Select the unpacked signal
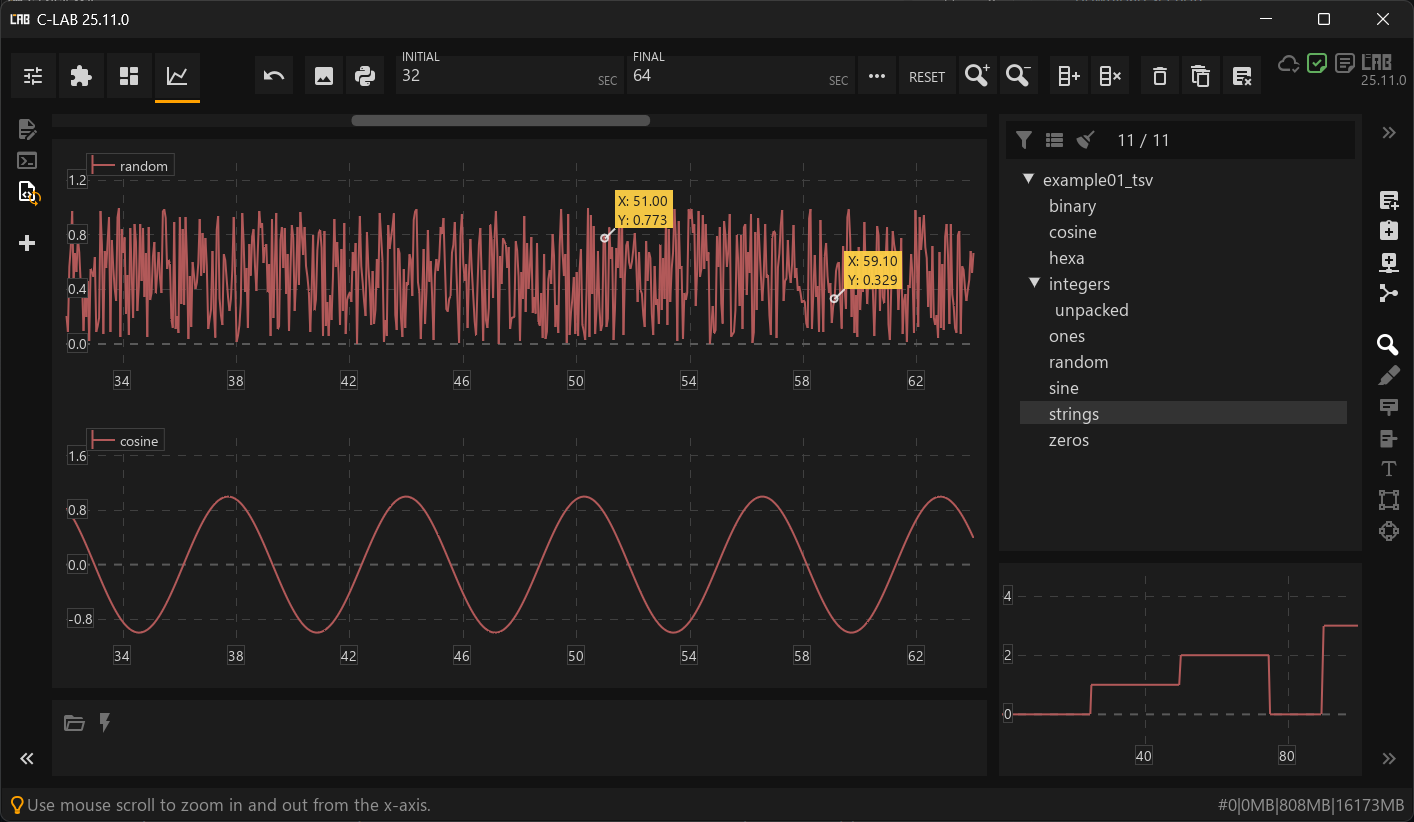 1092,310
